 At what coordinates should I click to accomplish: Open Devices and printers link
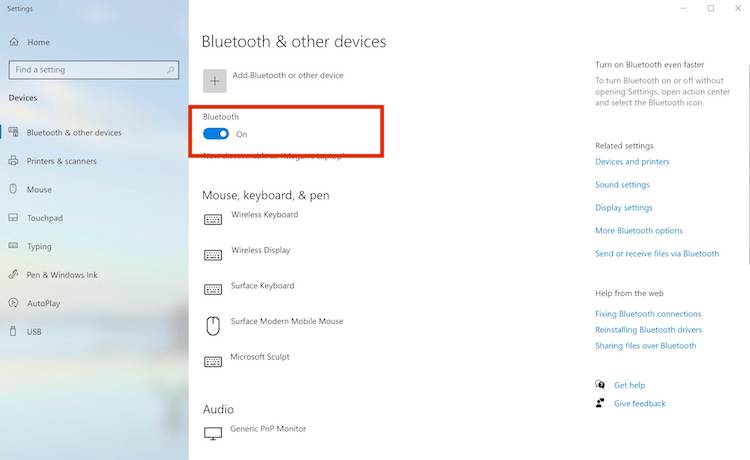(632, 162)
